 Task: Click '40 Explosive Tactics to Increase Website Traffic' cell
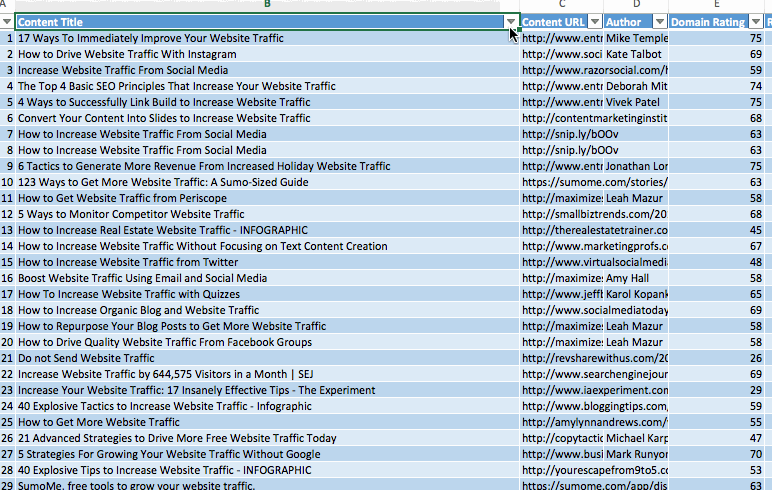[x=267, y=406]
